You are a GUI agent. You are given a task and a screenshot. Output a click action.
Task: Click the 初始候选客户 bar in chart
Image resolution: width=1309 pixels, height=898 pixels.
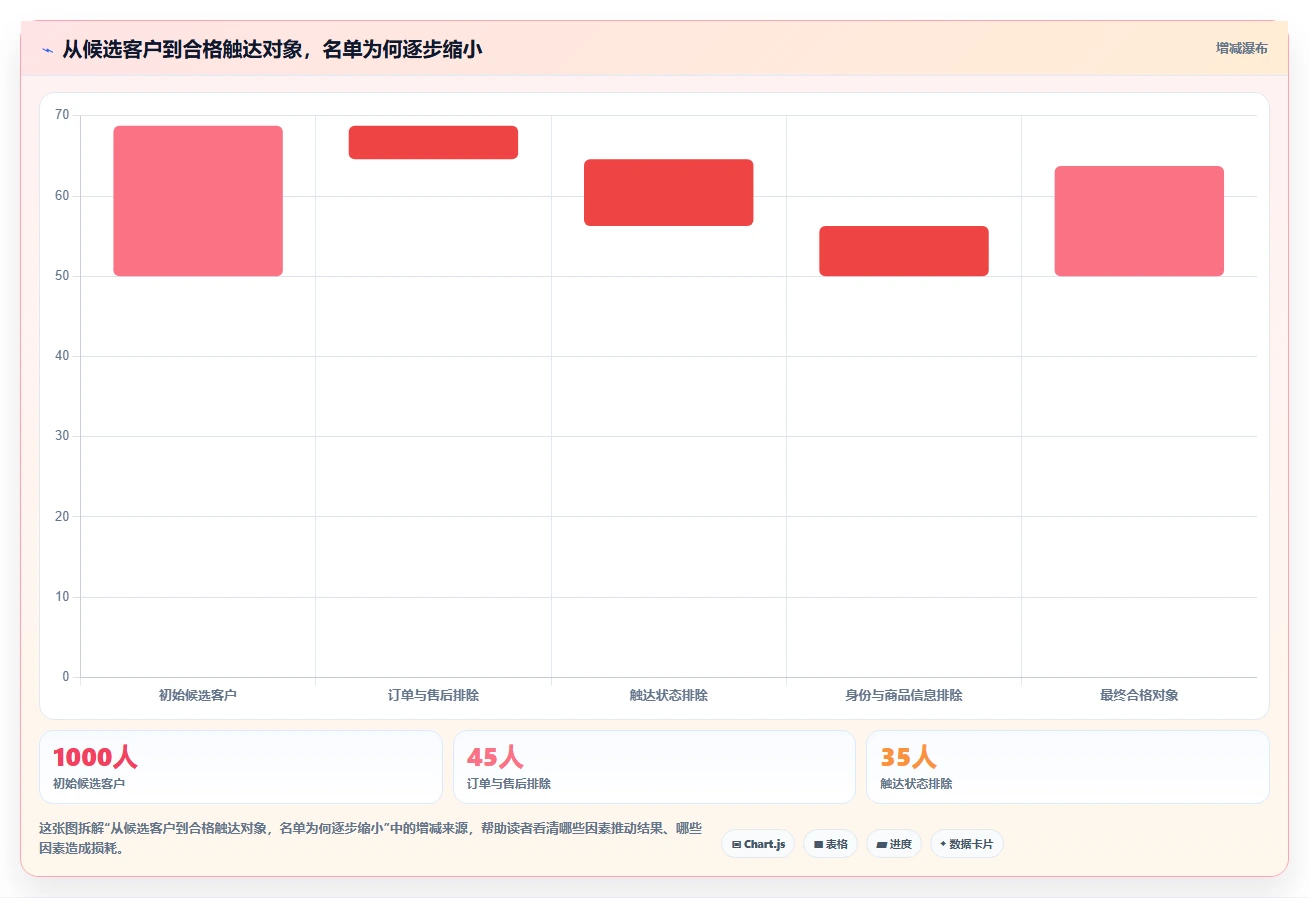pos(198,201)
